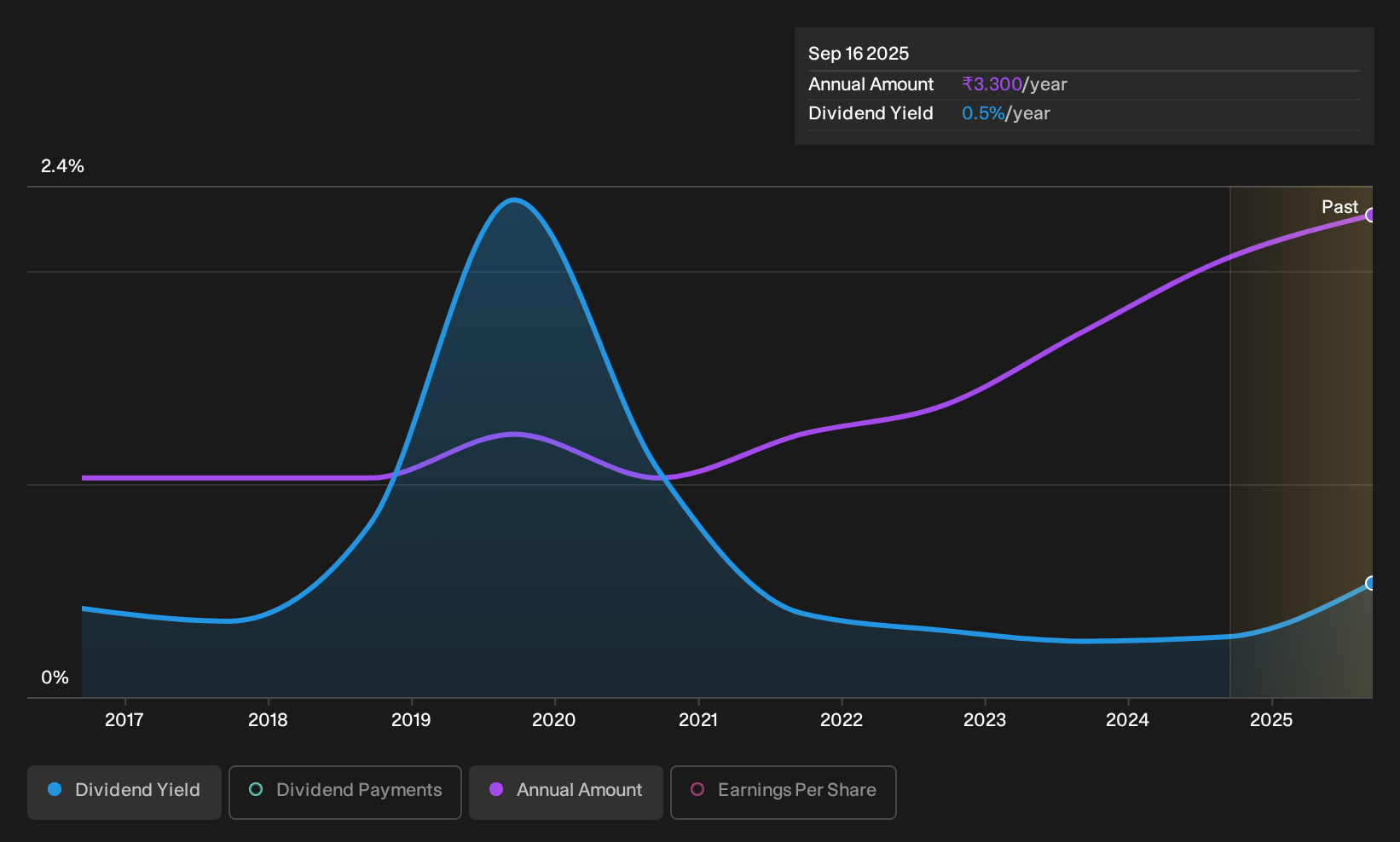Click the teal Dividend Payments legend circle
The height and width of the screenshot is (842, 1400).
click(x=256, y=789)
